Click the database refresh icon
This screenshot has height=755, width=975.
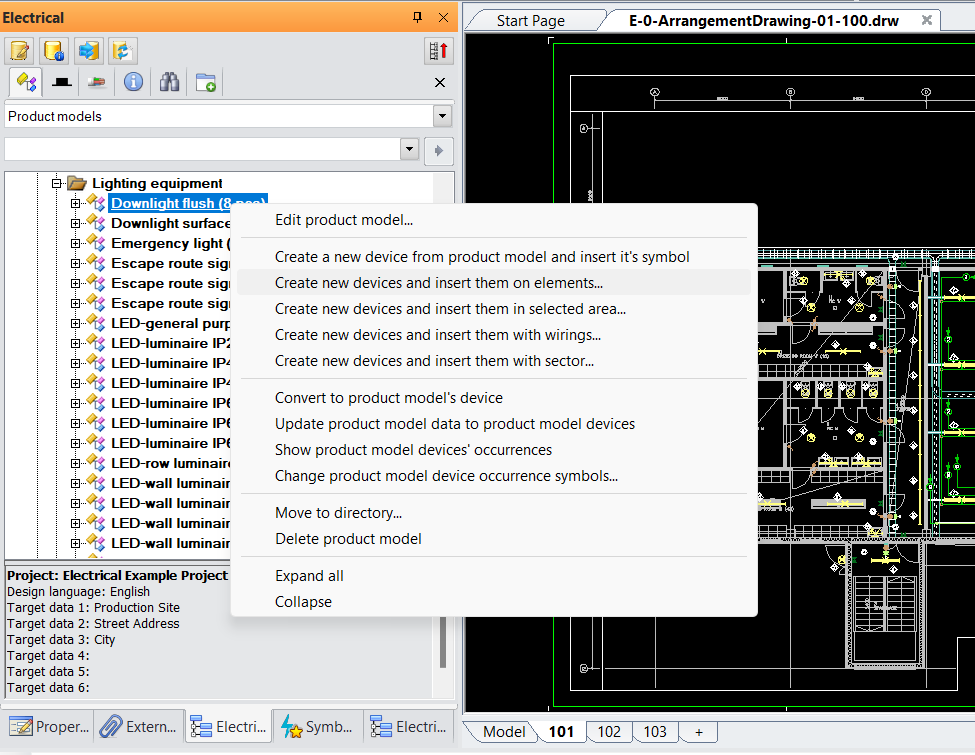click(123, 50)
